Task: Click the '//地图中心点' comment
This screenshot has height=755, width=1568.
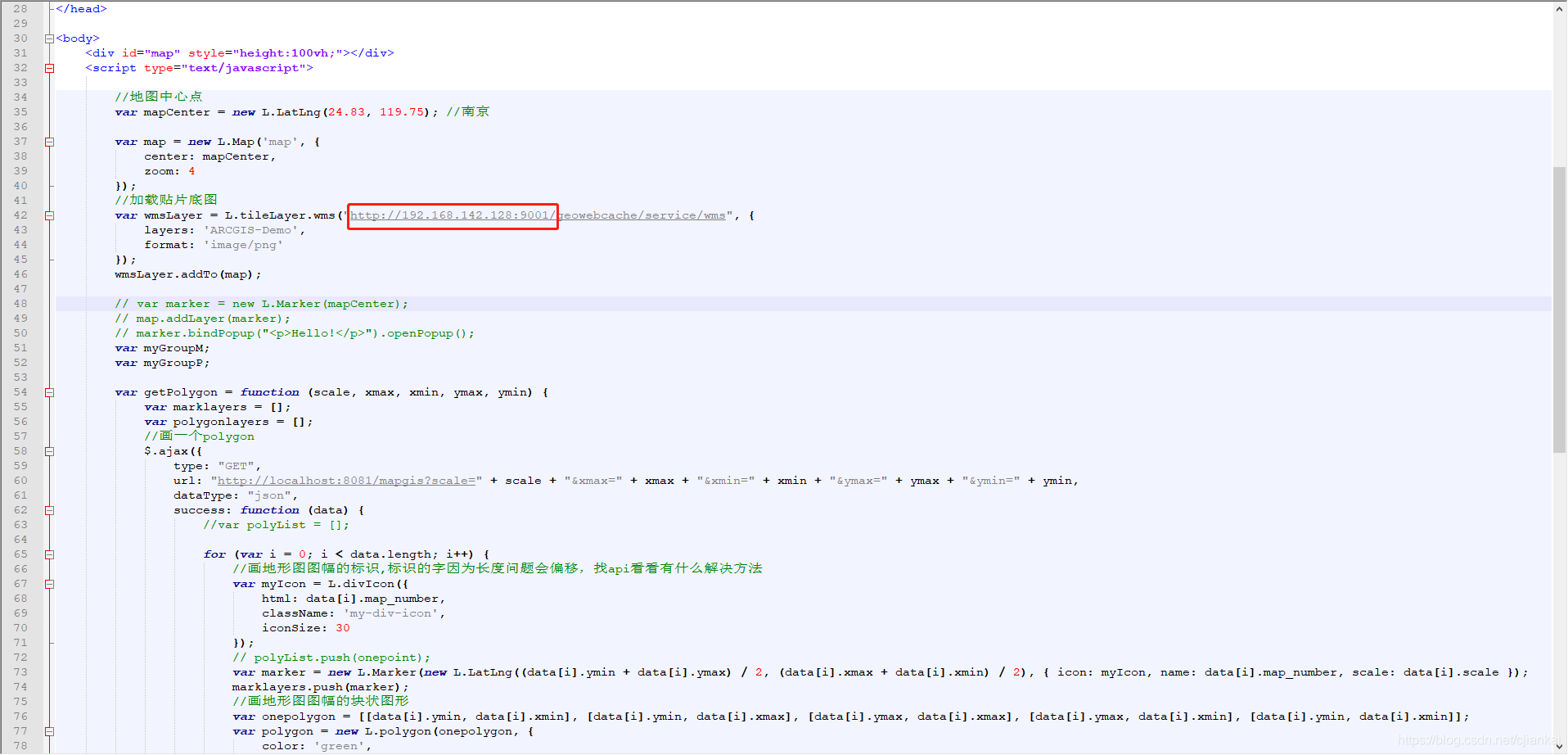Action: coord(158,97)
